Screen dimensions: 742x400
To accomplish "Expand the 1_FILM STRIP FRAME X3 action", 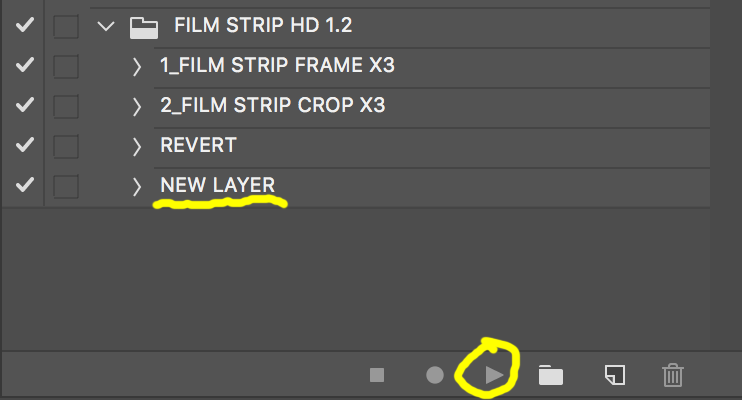I will tap(137, 67).
